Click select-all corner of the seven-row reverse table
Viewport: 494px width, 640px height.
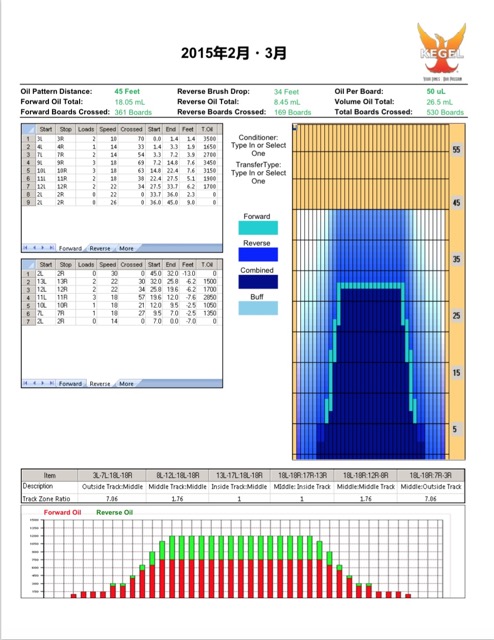pos(29,264)
